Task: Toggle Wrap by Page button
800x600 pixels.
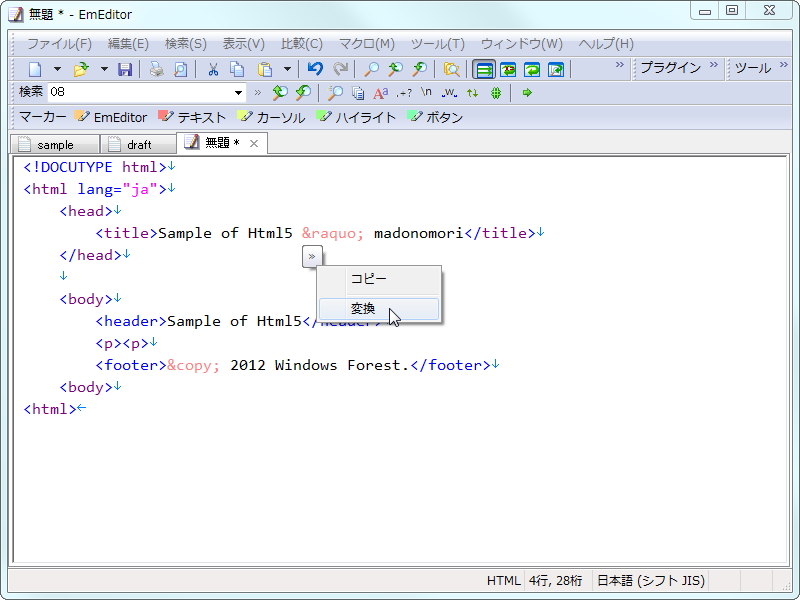Action: [x=556, y=69]
